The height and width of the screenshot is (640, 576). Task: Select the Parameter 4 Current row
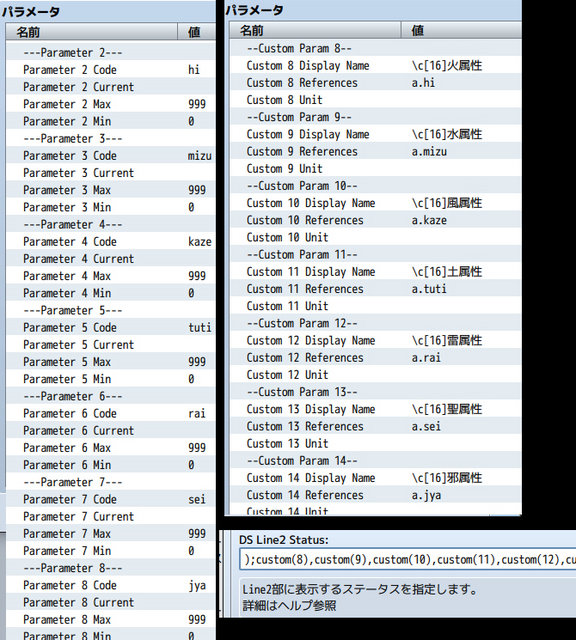111,259
